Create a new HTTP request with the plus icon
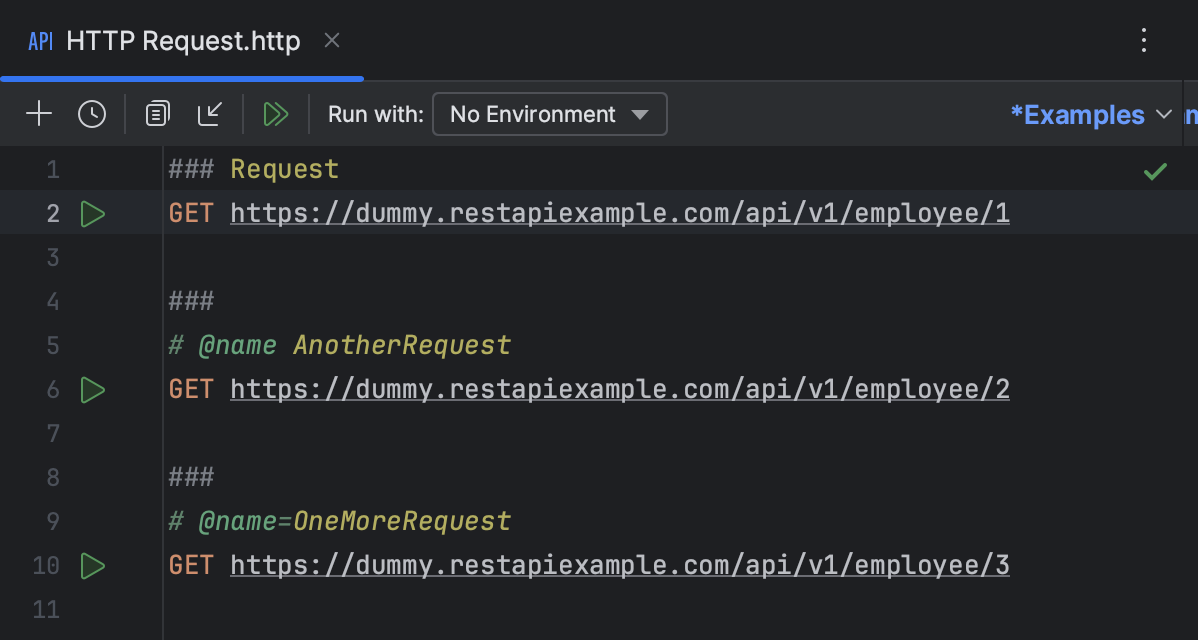Viewport: 1198px width, 640px height. pyautogui.click(x=38, y=113)
